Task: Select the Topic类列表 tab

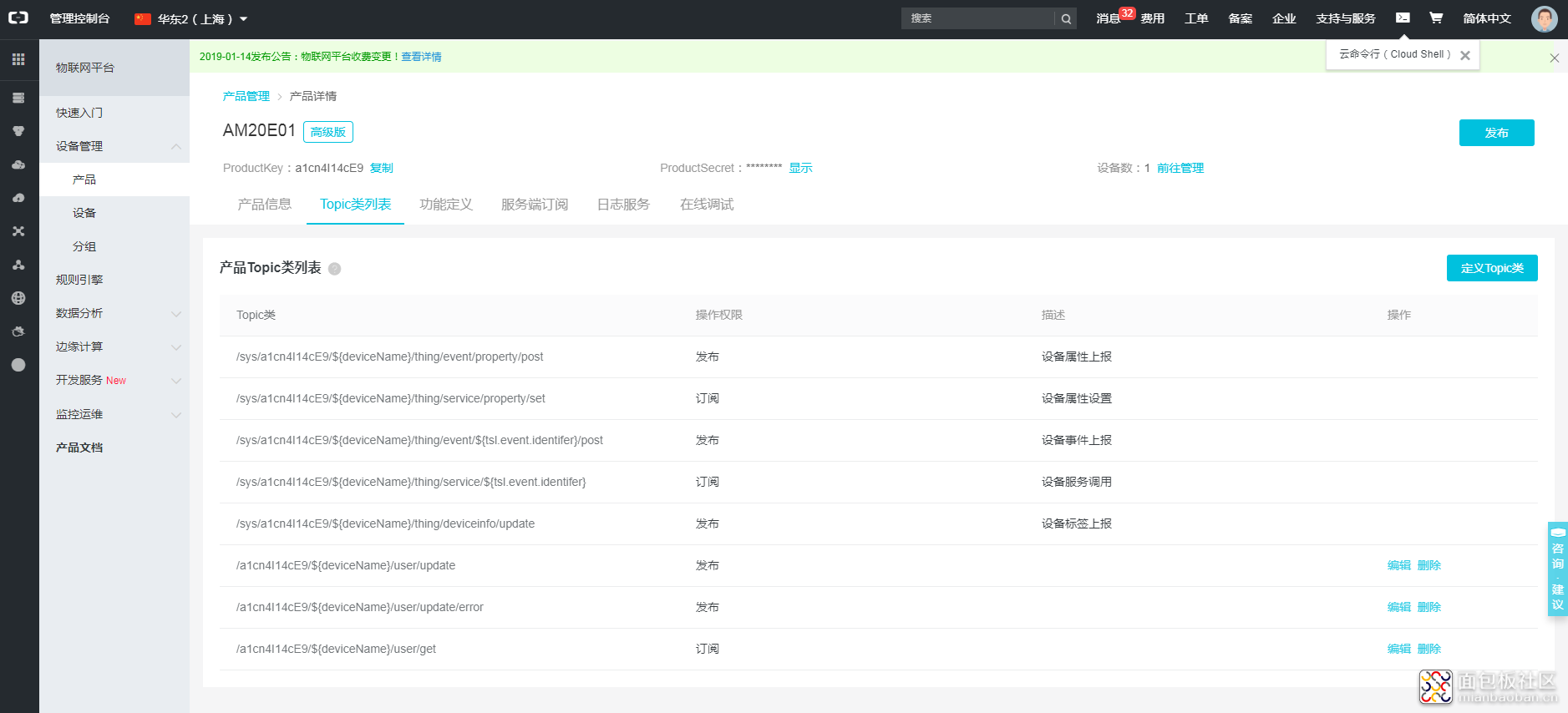Action: [x=355, y=204]
